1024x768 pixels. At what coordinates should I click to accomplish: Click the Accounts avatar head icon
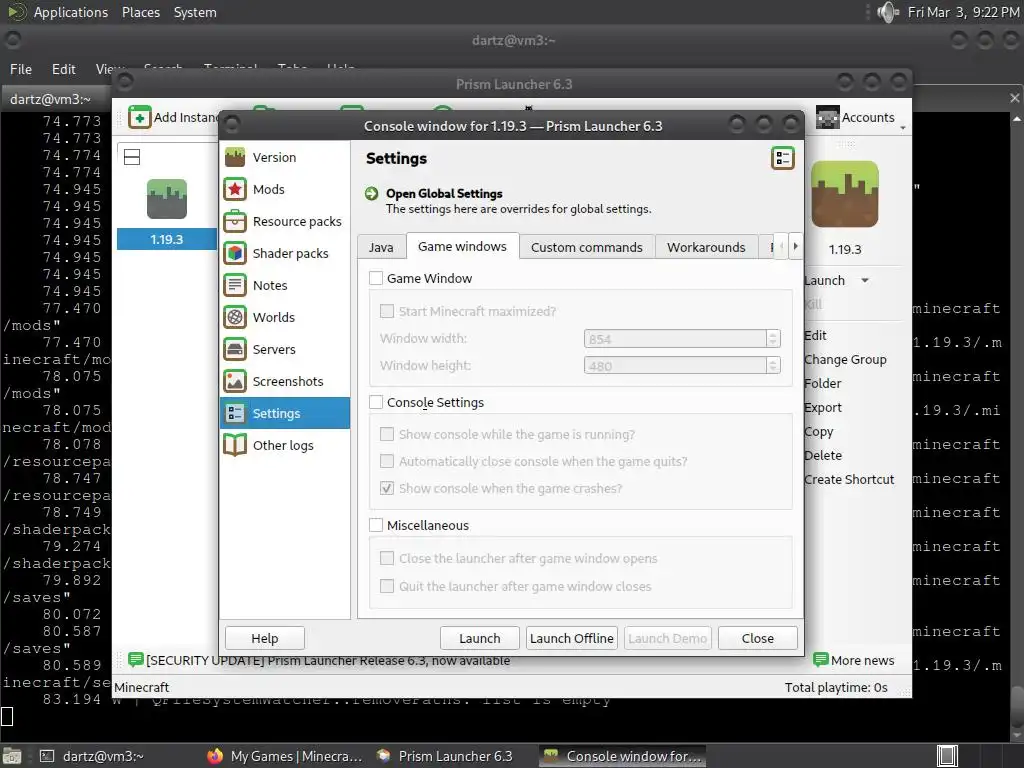coord(827,118)
